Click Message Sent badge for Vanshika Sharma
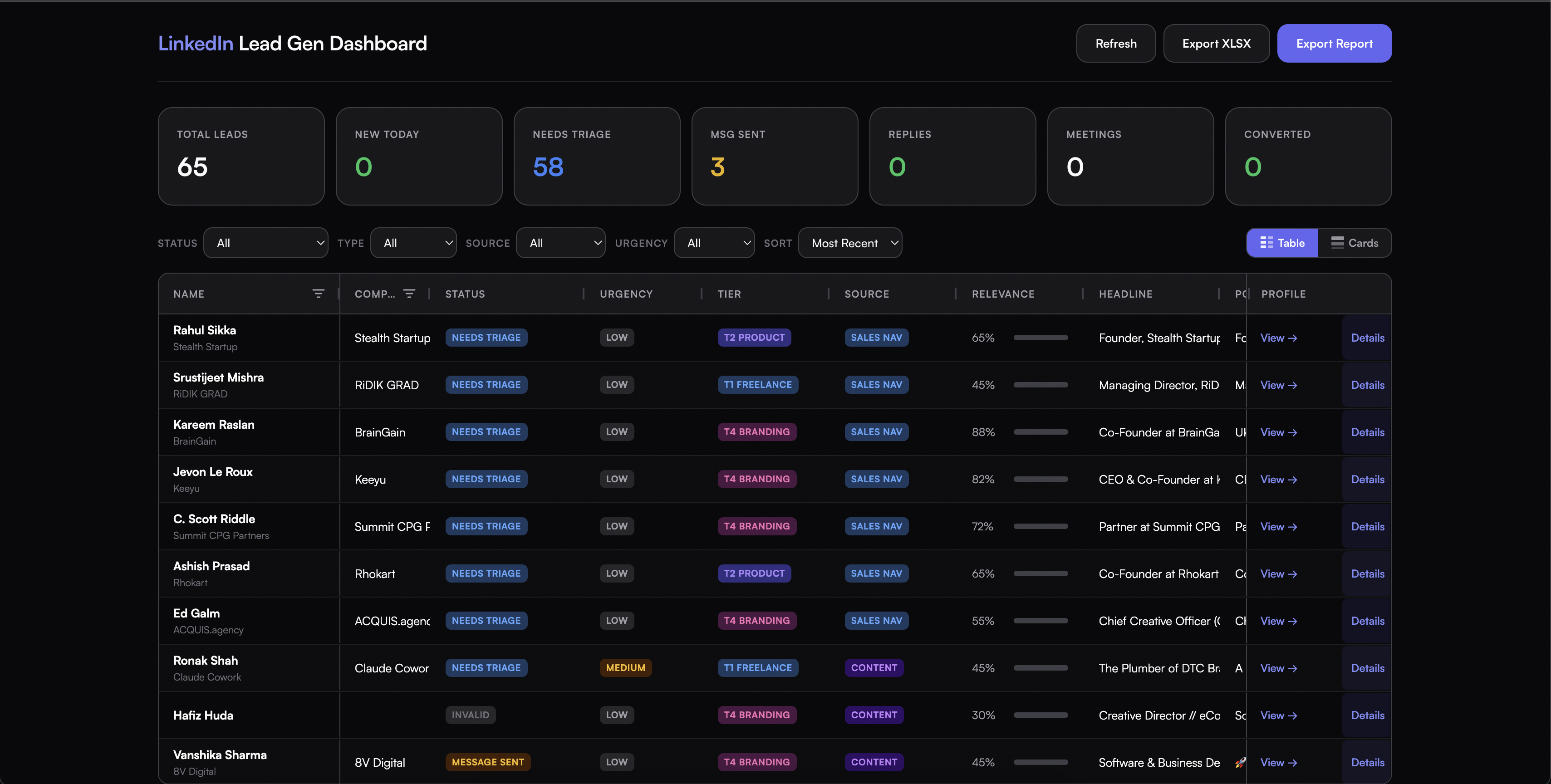Screen dimensions: 1551x784 pos(488,762)
